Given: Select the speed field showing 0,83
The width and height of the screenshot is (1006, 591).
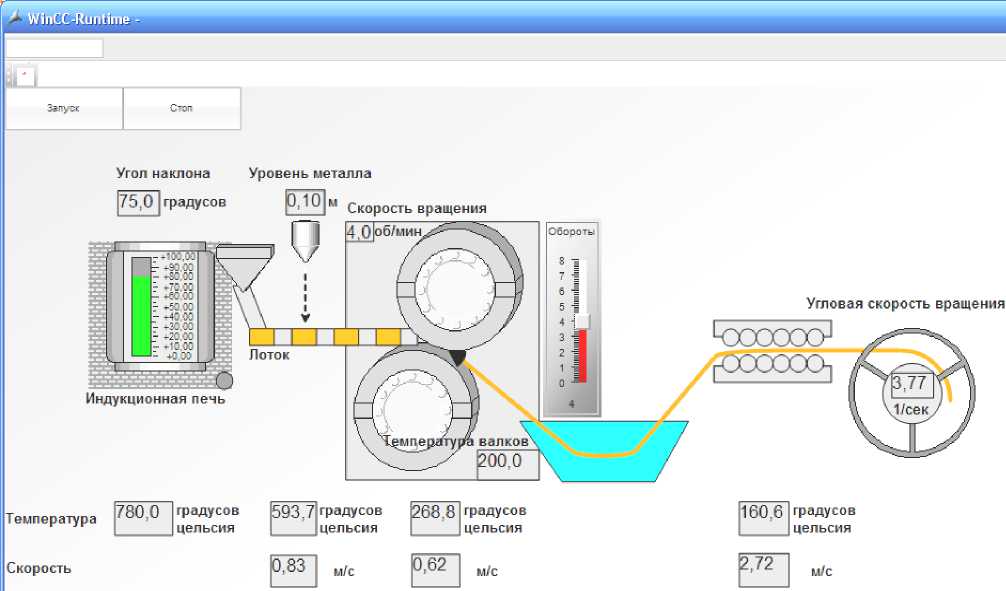Looking at the screenshot, I should pyautogui.click(x=293, y=568).
